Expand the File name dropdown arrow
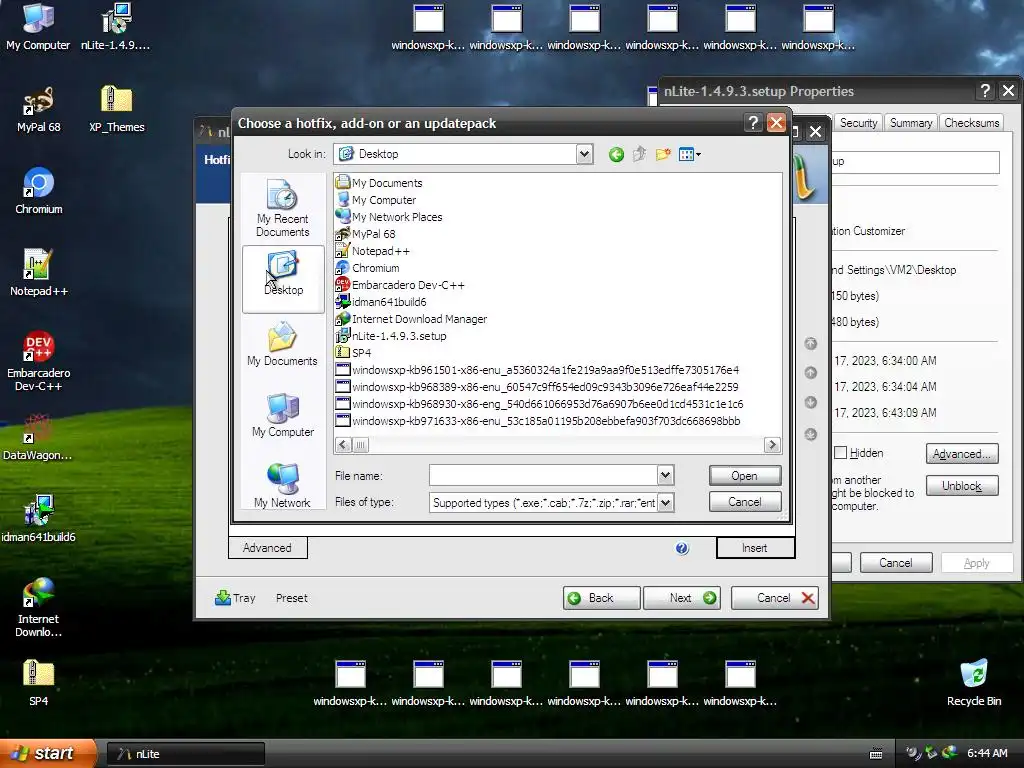Viewport: 1024px width, 768px height. tap(665, 475)
